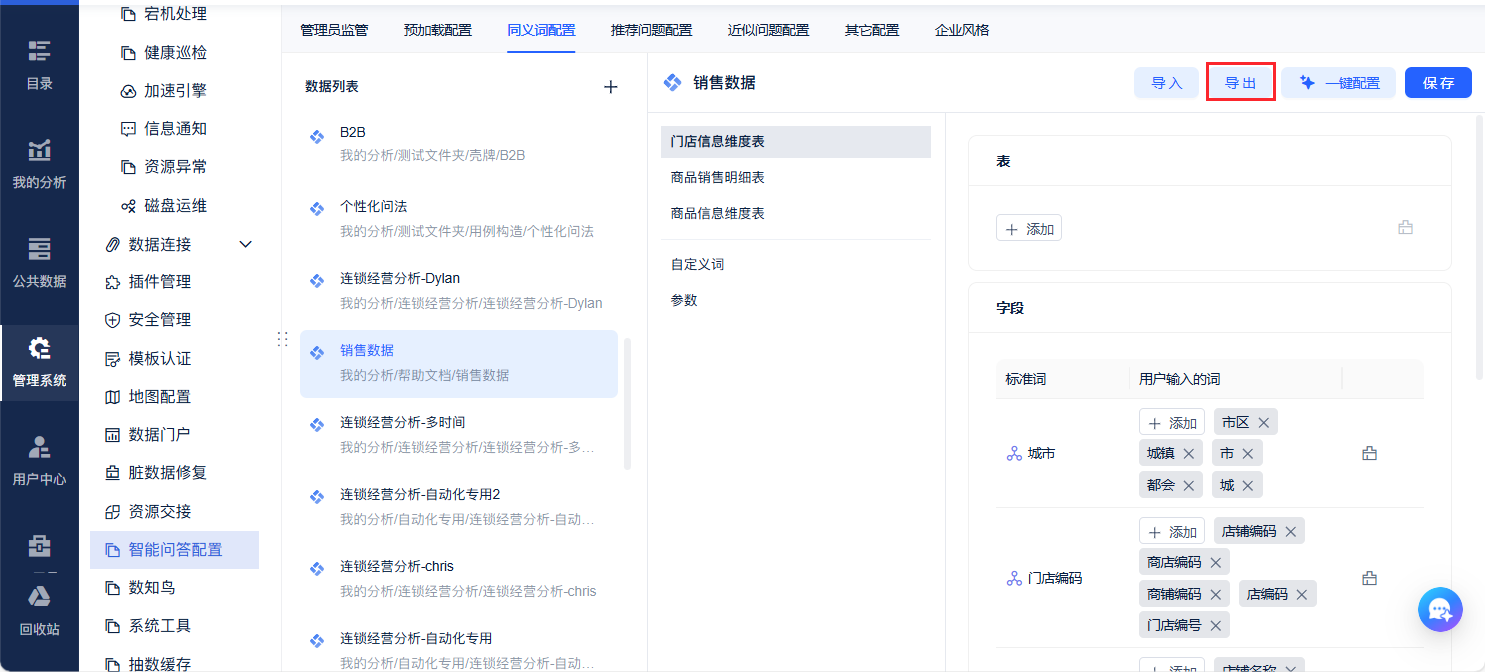Delete the 都会 synonym tag
1485x672 pixels.
pyautogui.click(x=1189, y=485)
